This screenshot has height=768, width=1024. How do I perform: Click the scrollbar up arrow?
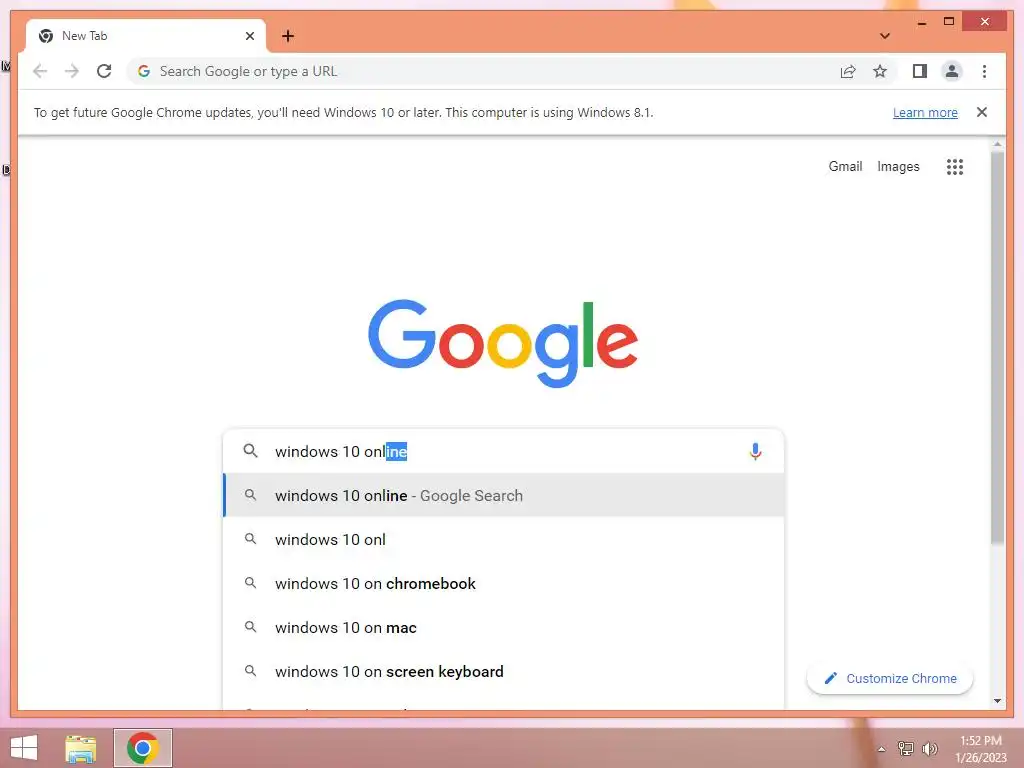(997, 144)
